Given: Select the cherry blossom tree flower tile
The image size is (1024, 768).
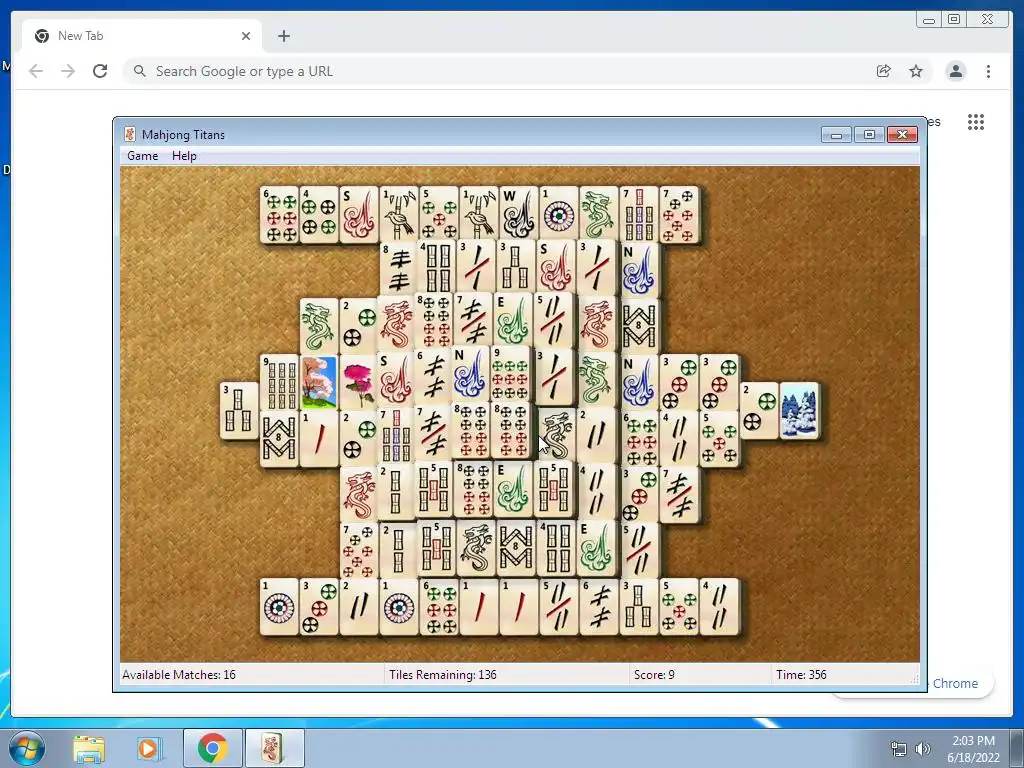Looking at the screenshot, I should 319,382.
